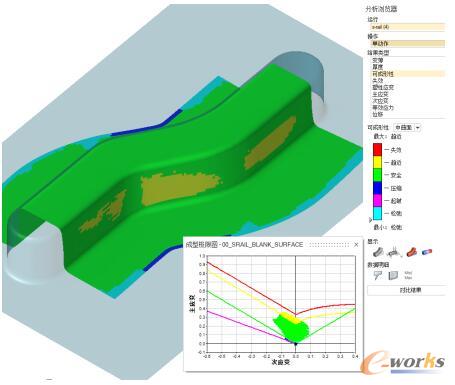Image resolution: width=455 pixels, height=385 pixels.
Task: Select the 塑性应变 result type
Action: click(383, 87)
